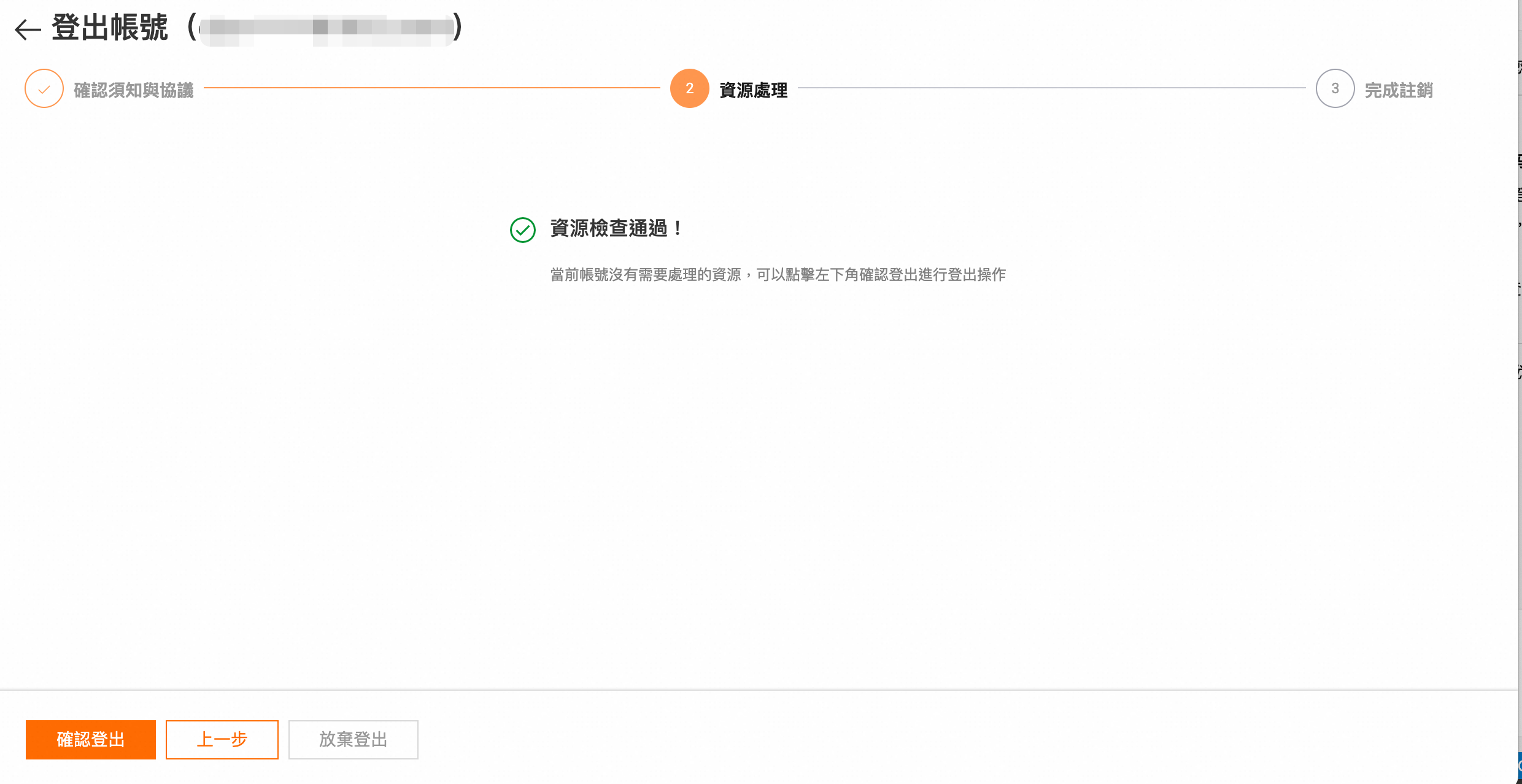Click the 確認登出 confirm button
Screen dimensions: 1522x784
click(x=90, y=739)
